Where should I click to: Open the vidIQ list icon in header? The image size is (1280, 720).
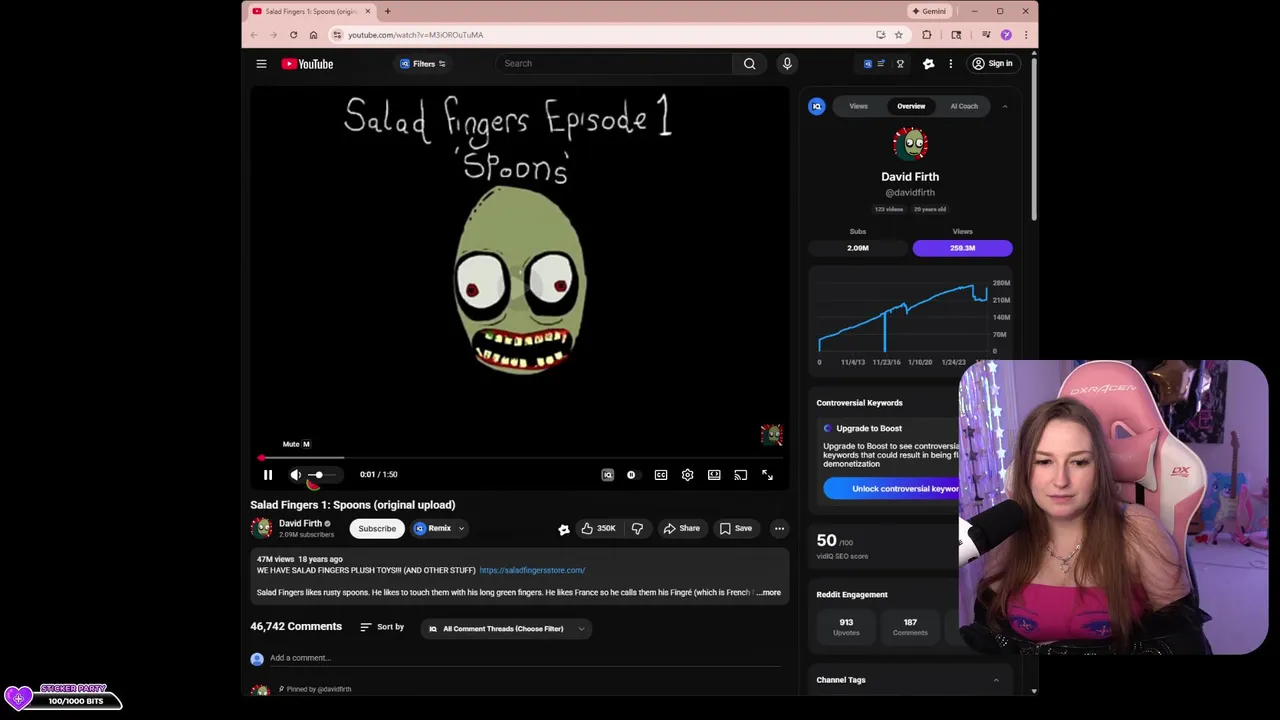pyautogui.click(x=881, y=64)
